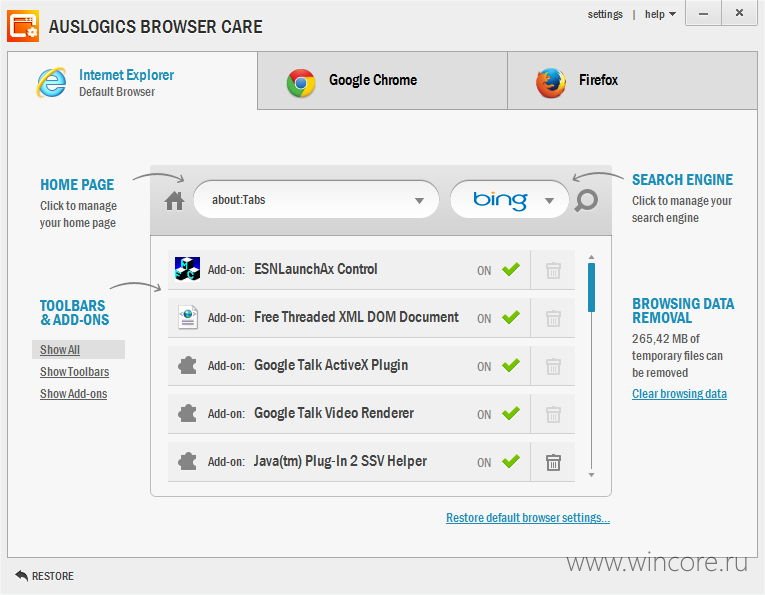Click Java Plug-In 2 SSV Helper puzzle icon
Image resolution: width=765 pixels, height=595 pixels.
187,461
